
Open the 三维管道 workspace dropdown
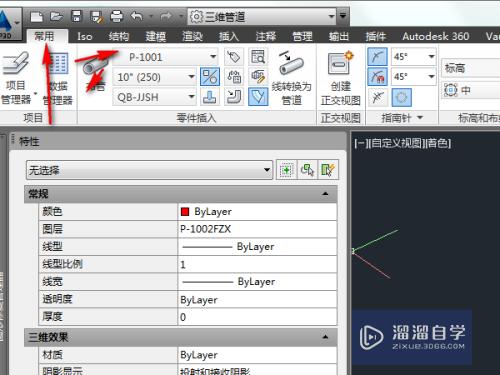point(262,16)
